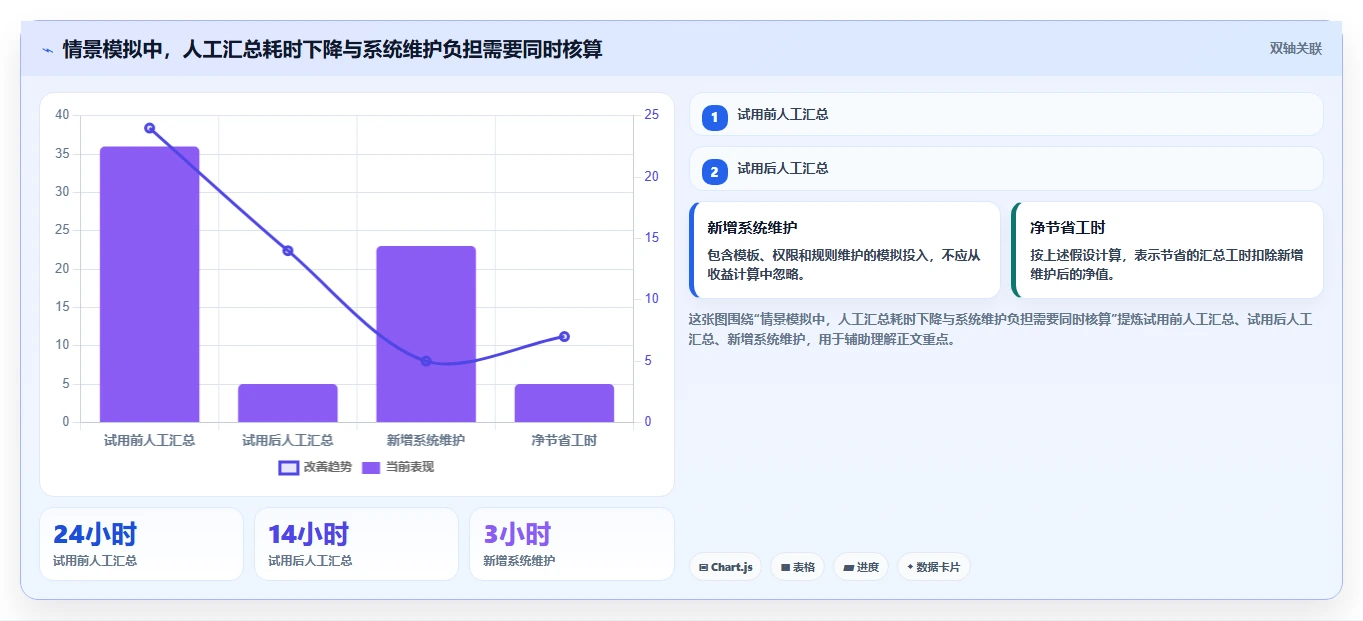Click trend line point above 净节省工时
This screenshot has height=621, width=1363.
(564, 337)
